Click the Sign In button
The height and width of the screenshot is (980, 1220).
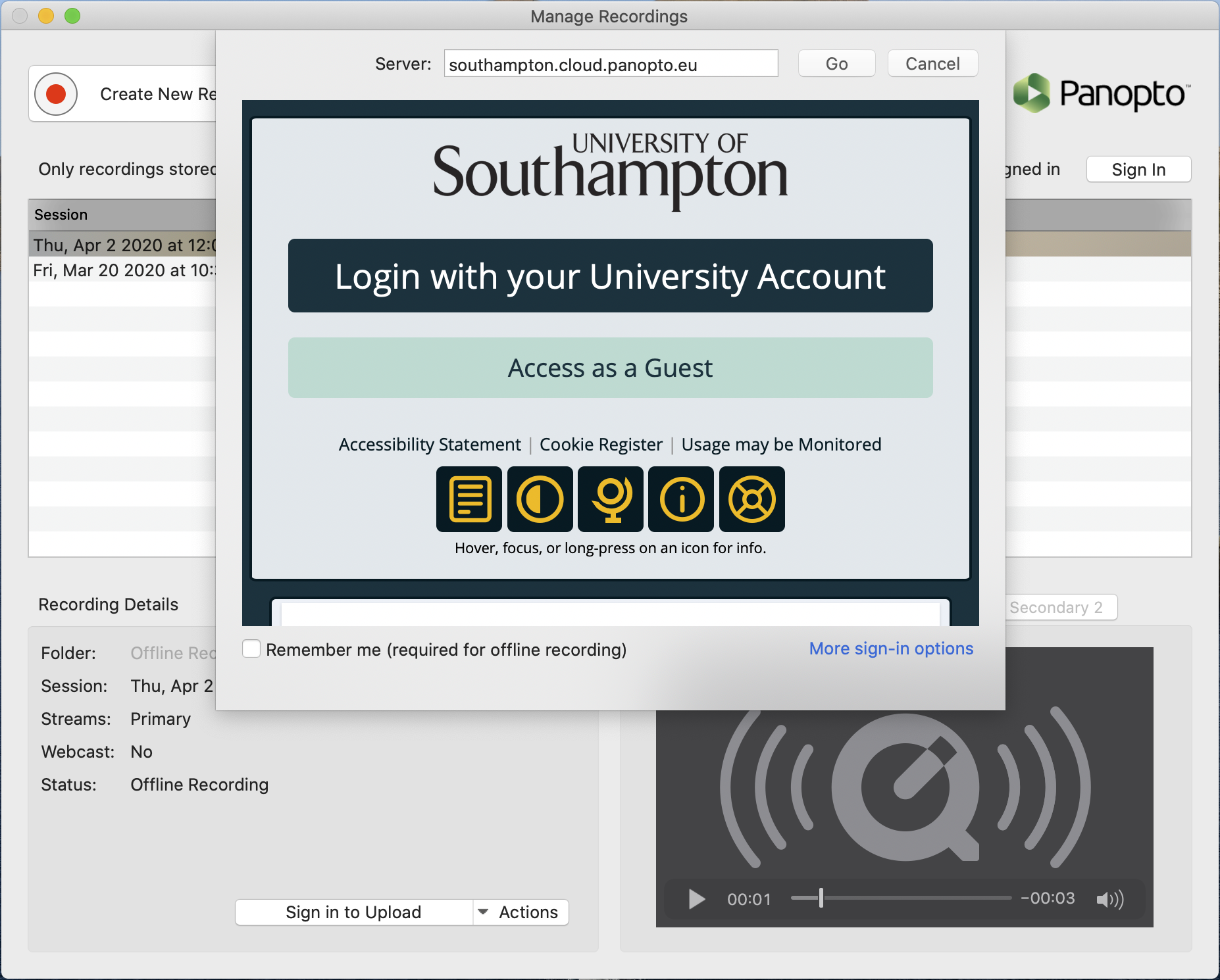click(1139, 170)
